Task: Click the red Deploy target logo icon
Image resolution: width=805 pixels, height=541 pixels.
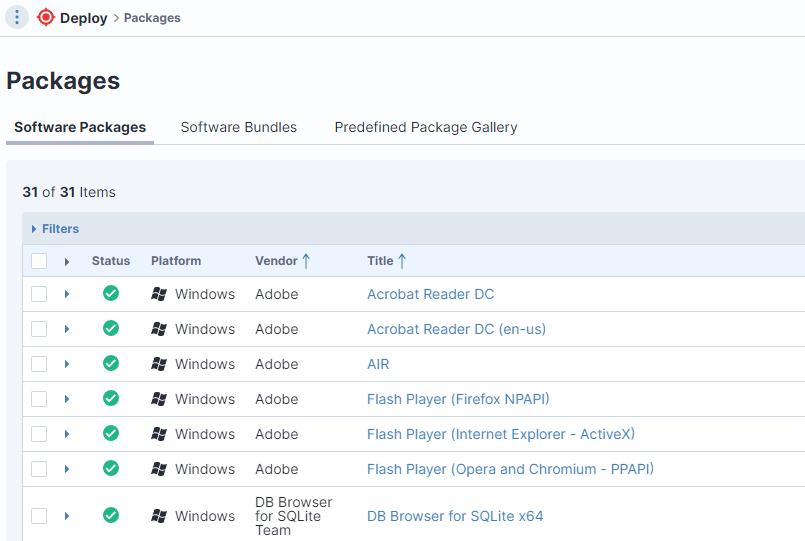Action: tap(46, 17)
